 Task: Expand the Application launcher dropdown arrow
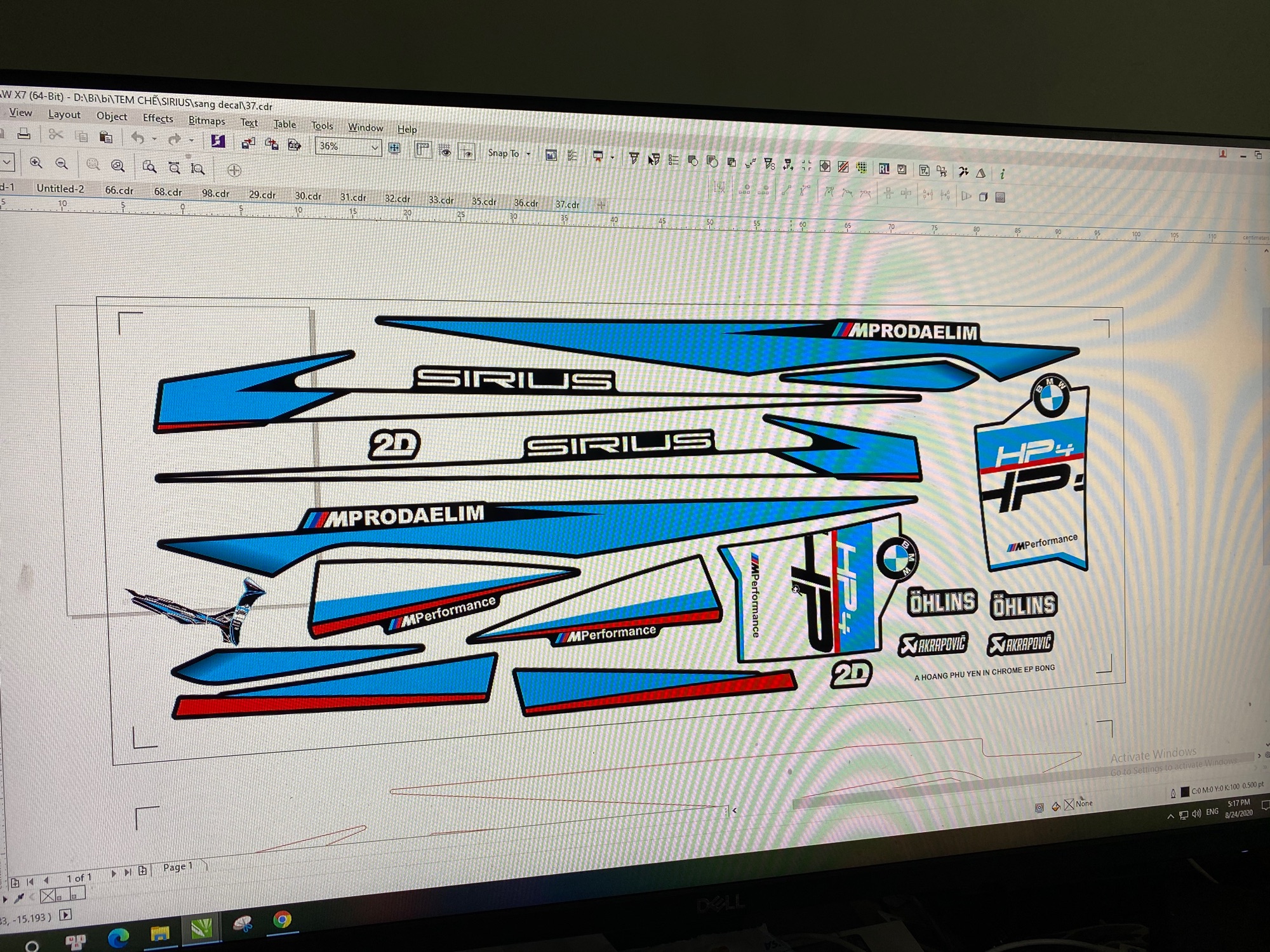coord(612,157)
